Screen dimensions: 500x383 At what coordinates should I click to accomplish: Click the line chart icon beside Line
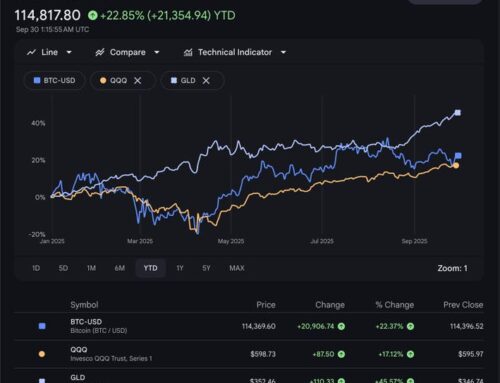pyautogui.click(x=31, y=52)
